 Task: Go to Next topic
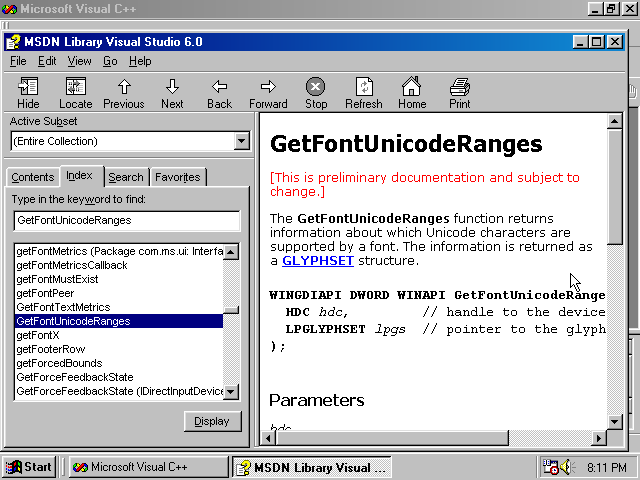point(172,92)
